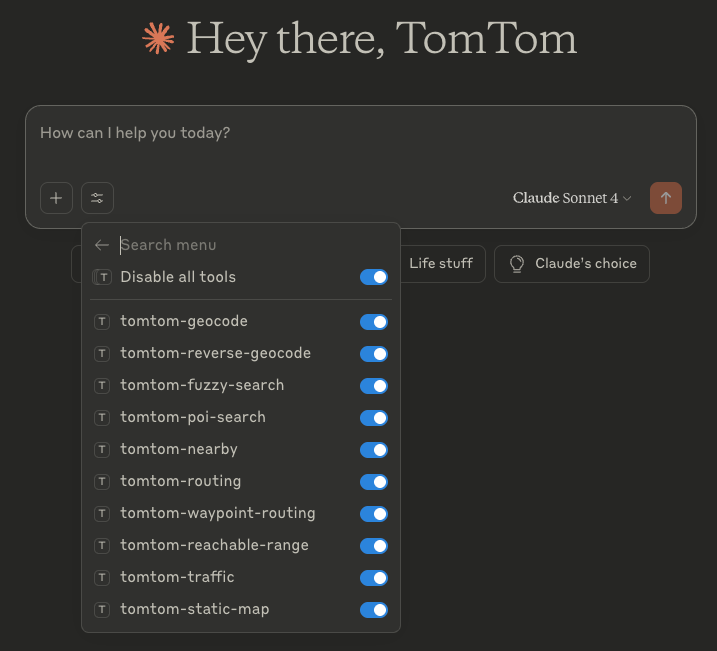
Task: Click the tomtom-traffic label
Action: click(177, 577)
